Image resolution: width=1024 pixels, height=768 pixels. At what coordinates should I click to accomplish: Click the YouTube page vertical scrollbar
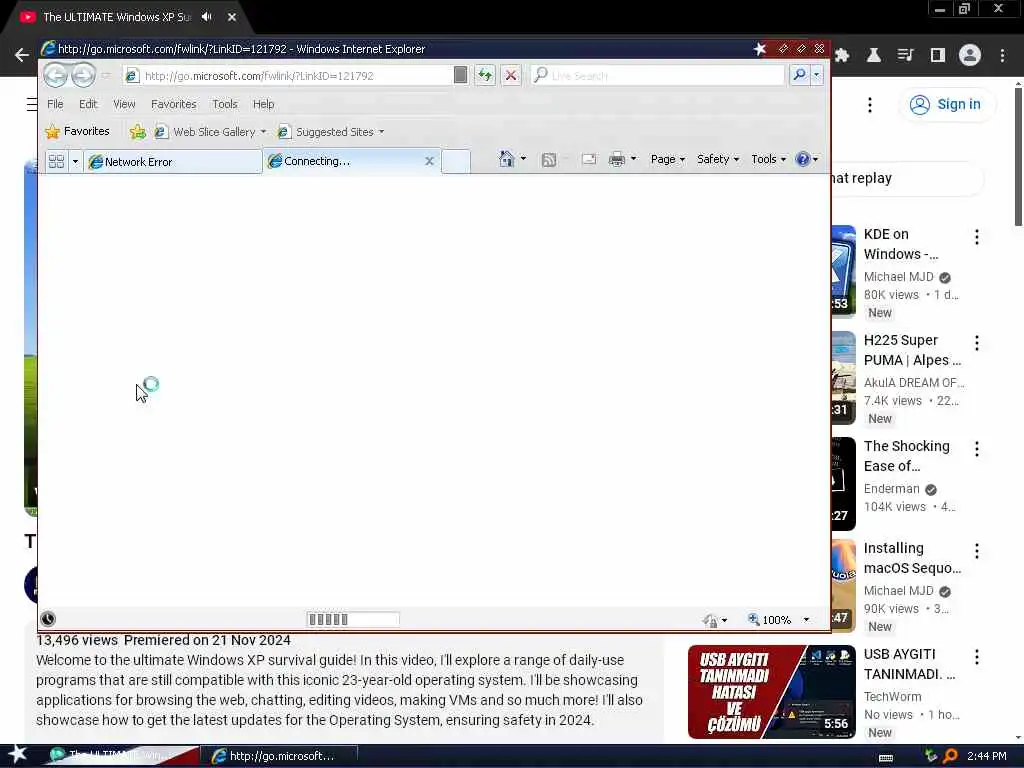pyautogui.click(x=1018, y=157)
